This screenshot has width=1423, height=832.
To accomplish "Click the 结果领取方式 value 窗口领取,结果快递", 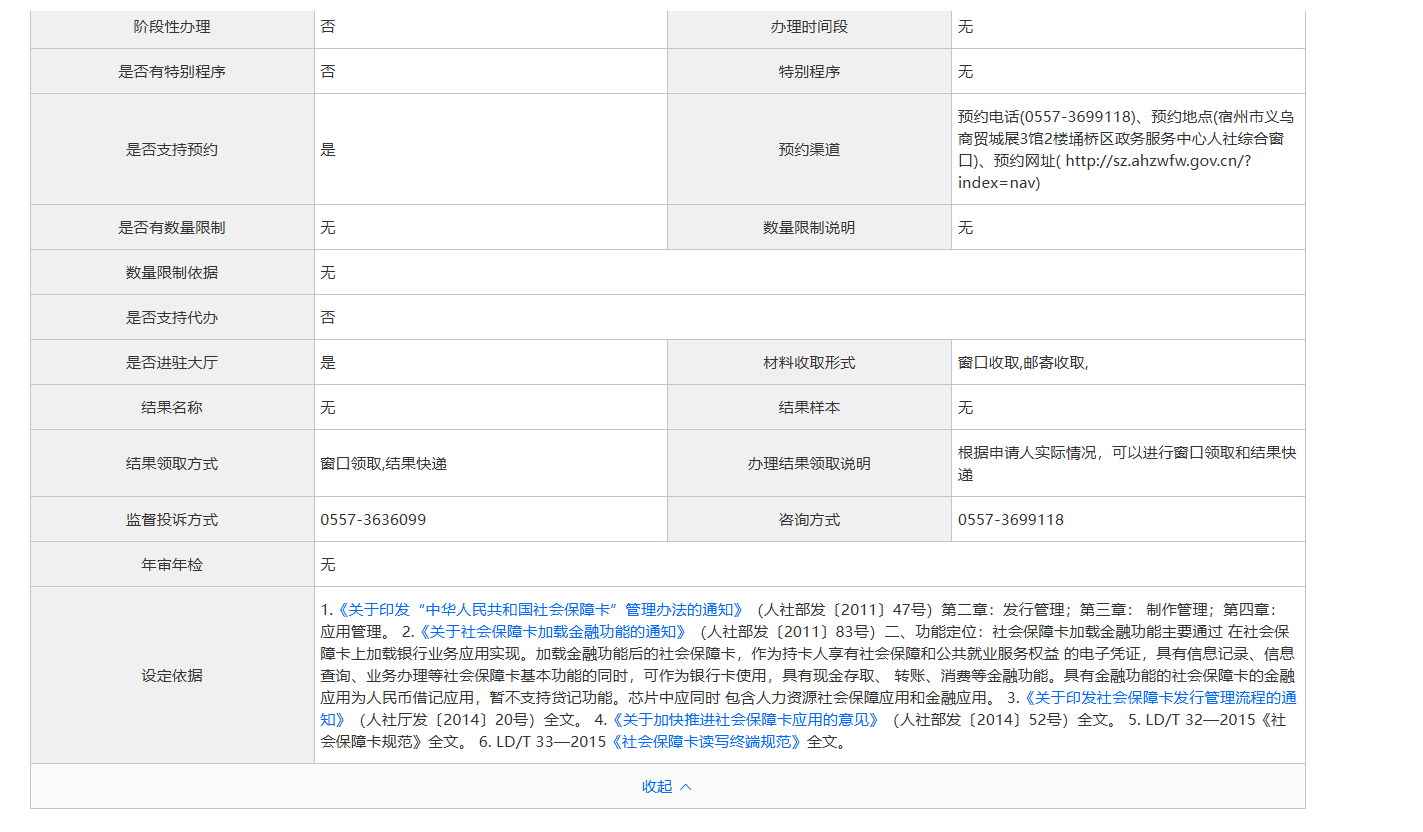I will click(383, 464).
